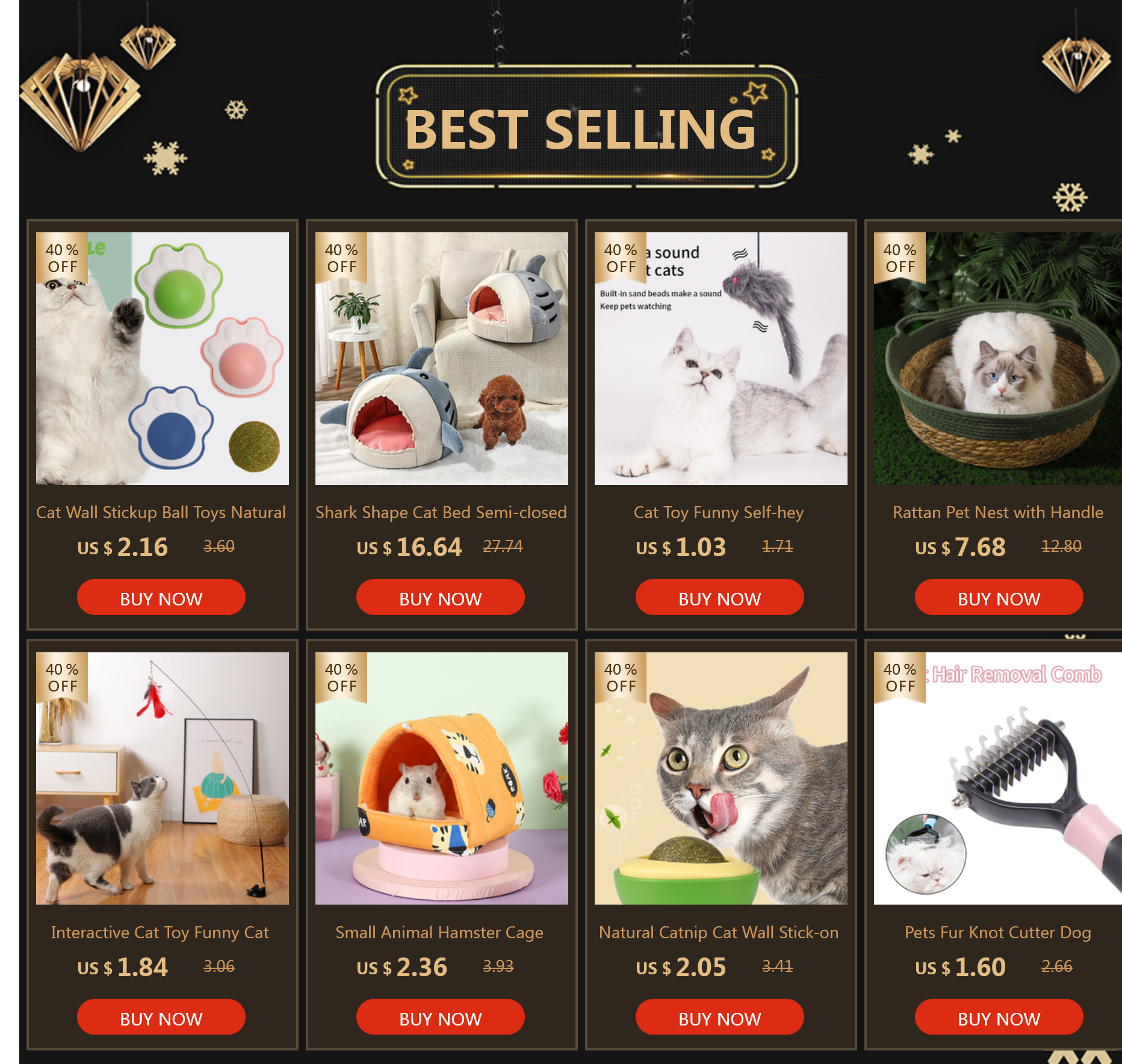Image resolution: width=1122 pixels, height=1064 pixels.
Task: Click the 40% OFF badge on Rattan Pet Nest
Action: tap(900, 258)
